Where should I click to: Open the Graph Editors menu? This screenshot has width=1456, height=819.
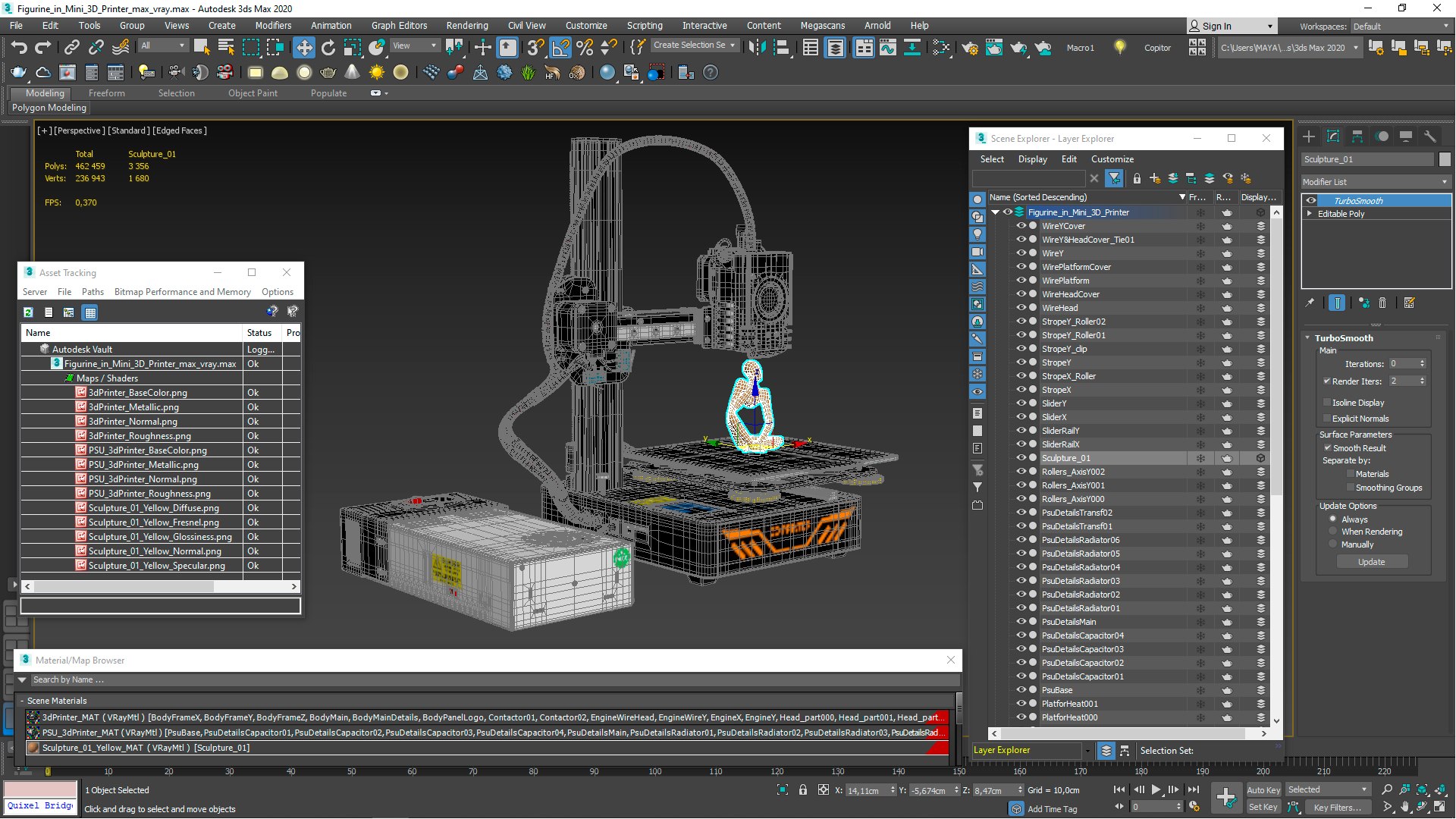[x=399, y=26]
